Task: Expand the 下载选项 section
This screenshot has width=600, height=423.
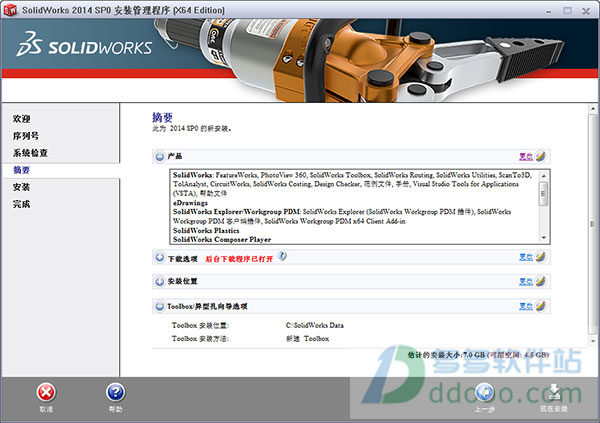Action: pos(160,257)
